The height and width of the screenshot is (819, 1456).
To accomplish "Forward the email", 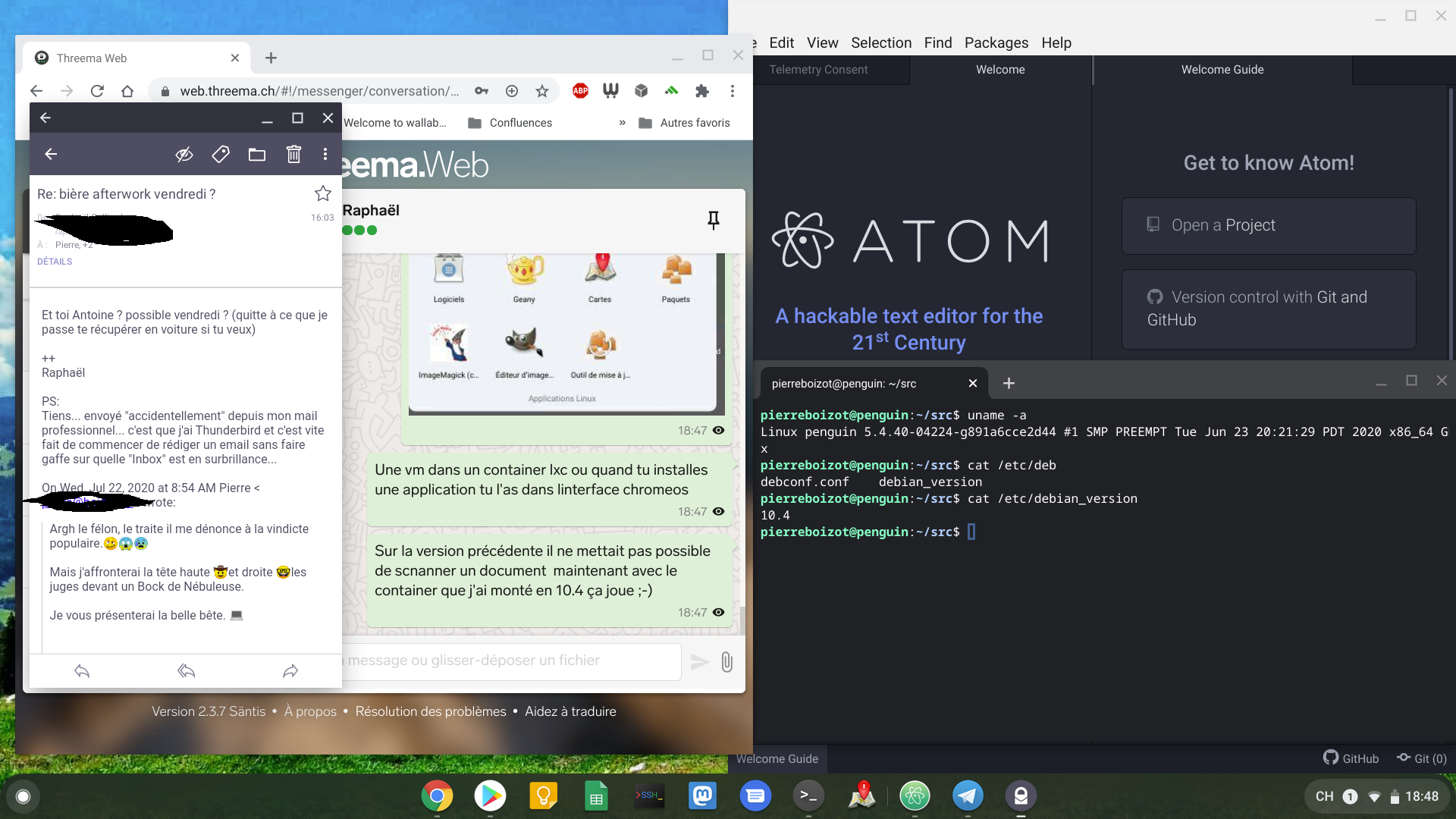I will point(290,671).
